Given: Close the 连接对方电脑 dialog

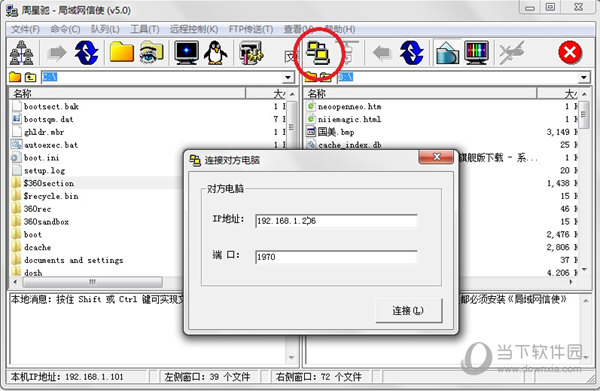Looking at the screenshot, I should pos(437,156).
